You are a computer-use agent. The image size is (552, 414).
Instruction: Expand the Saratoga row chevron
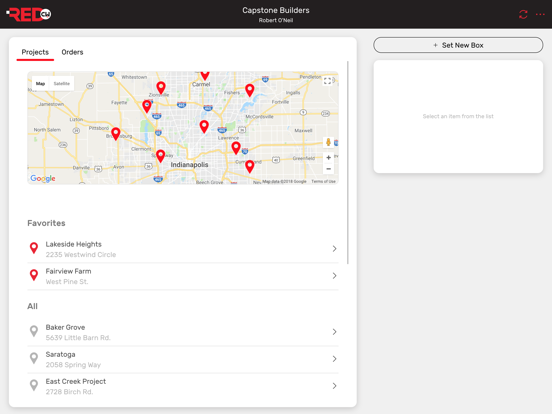(x=334, y=359)
